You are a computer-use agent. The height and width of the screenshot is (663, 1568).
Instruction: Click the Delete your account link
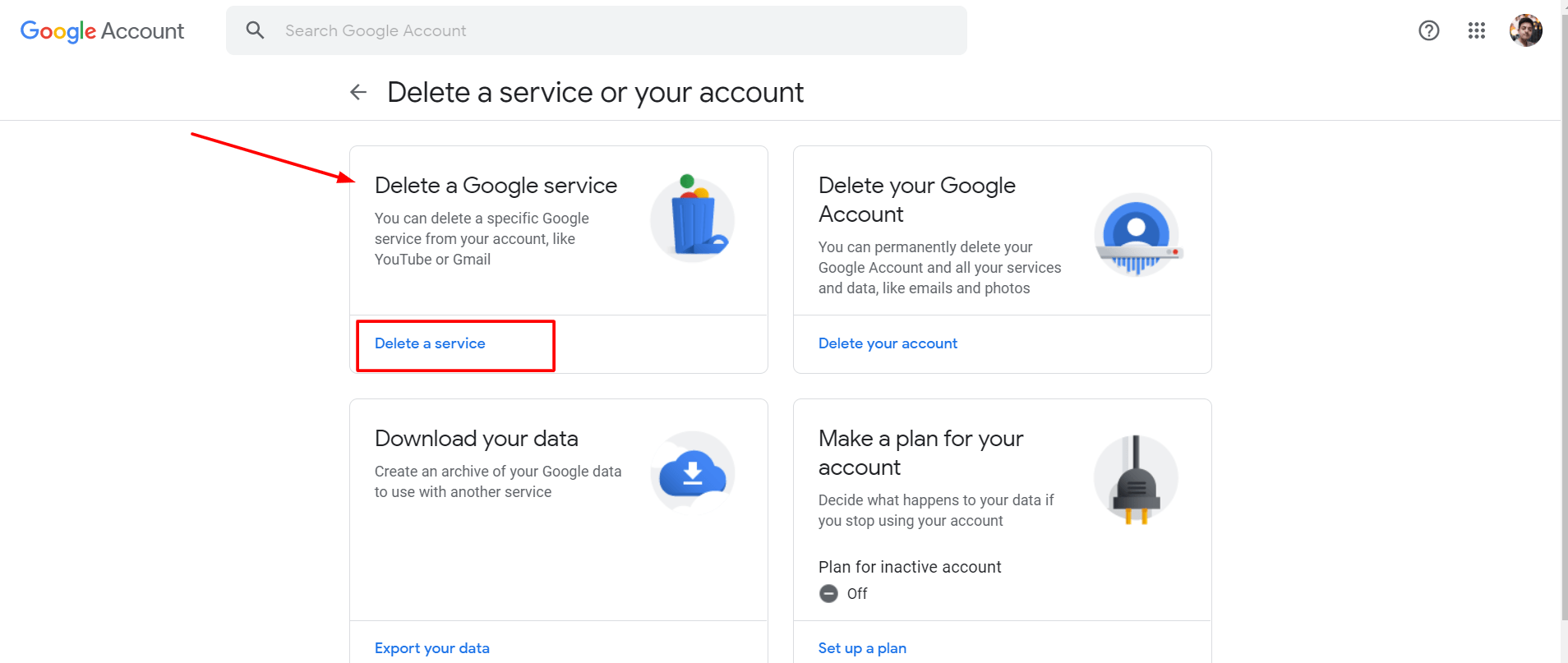coord(888,343)
